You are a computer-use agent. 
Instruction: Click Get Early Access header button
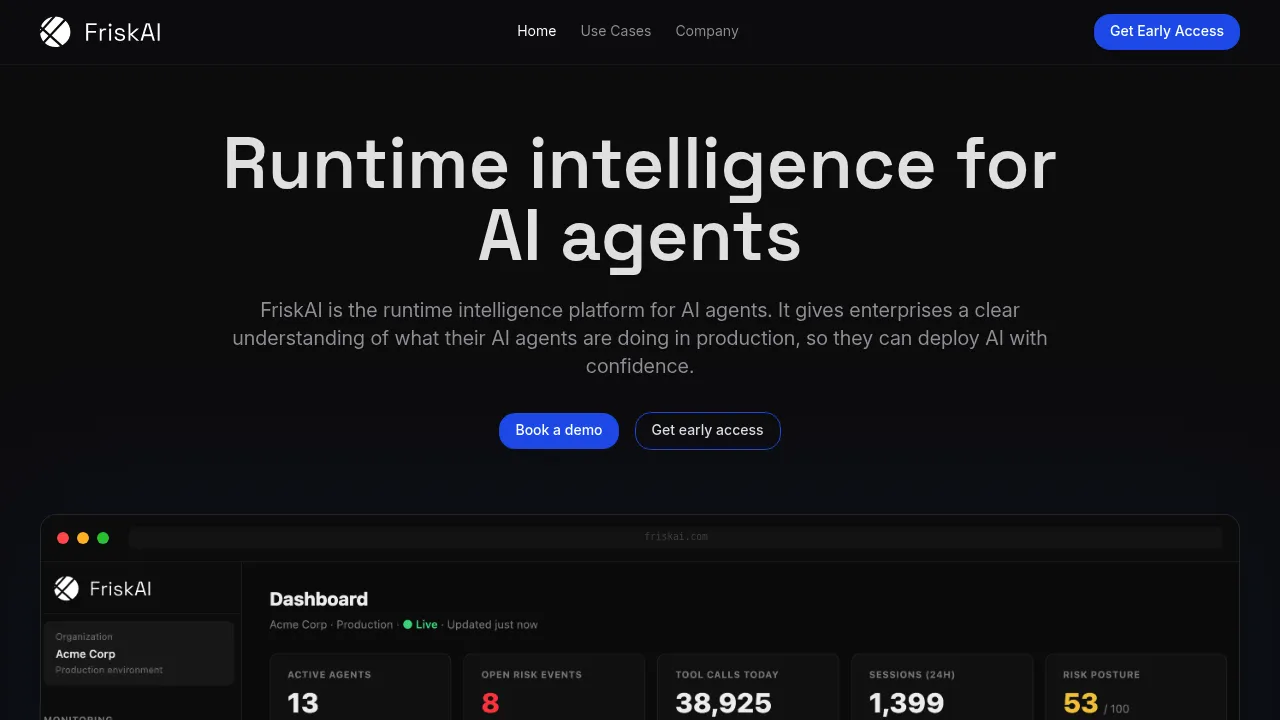pyautogui.click(x=1167, y=31)
